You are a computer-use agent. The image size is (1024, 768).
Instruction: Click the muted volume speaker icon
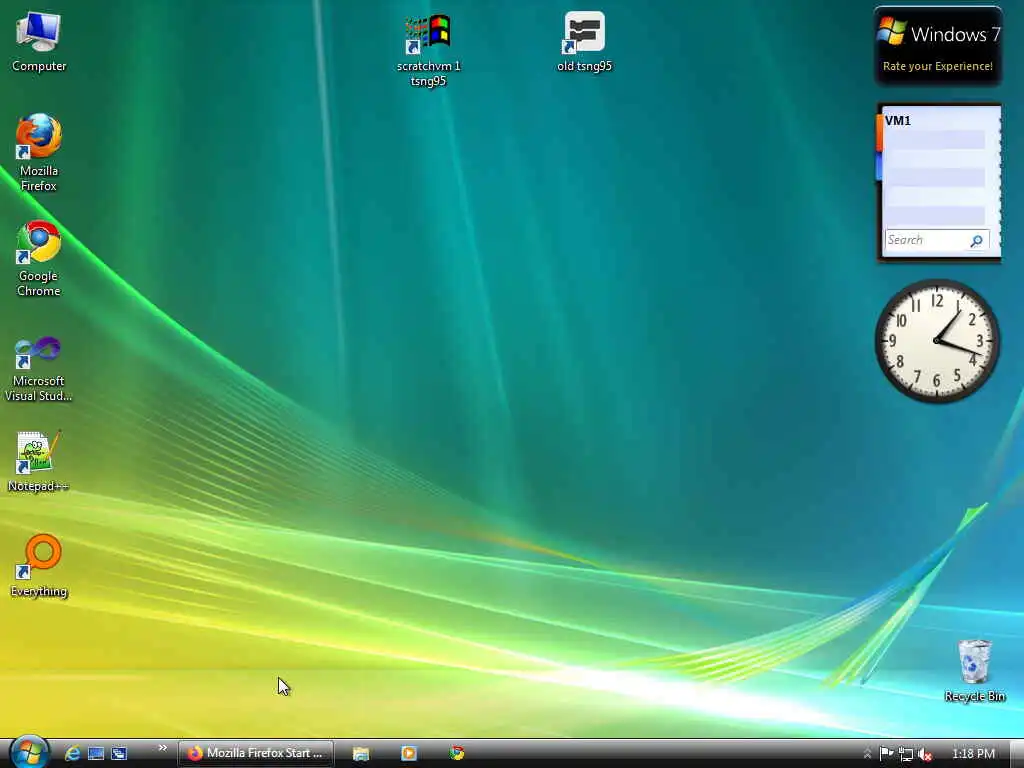(924, 754)
